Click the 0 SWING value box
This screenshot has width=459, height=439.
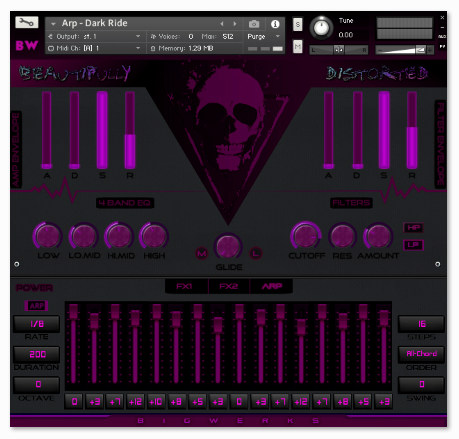(421, 385)
